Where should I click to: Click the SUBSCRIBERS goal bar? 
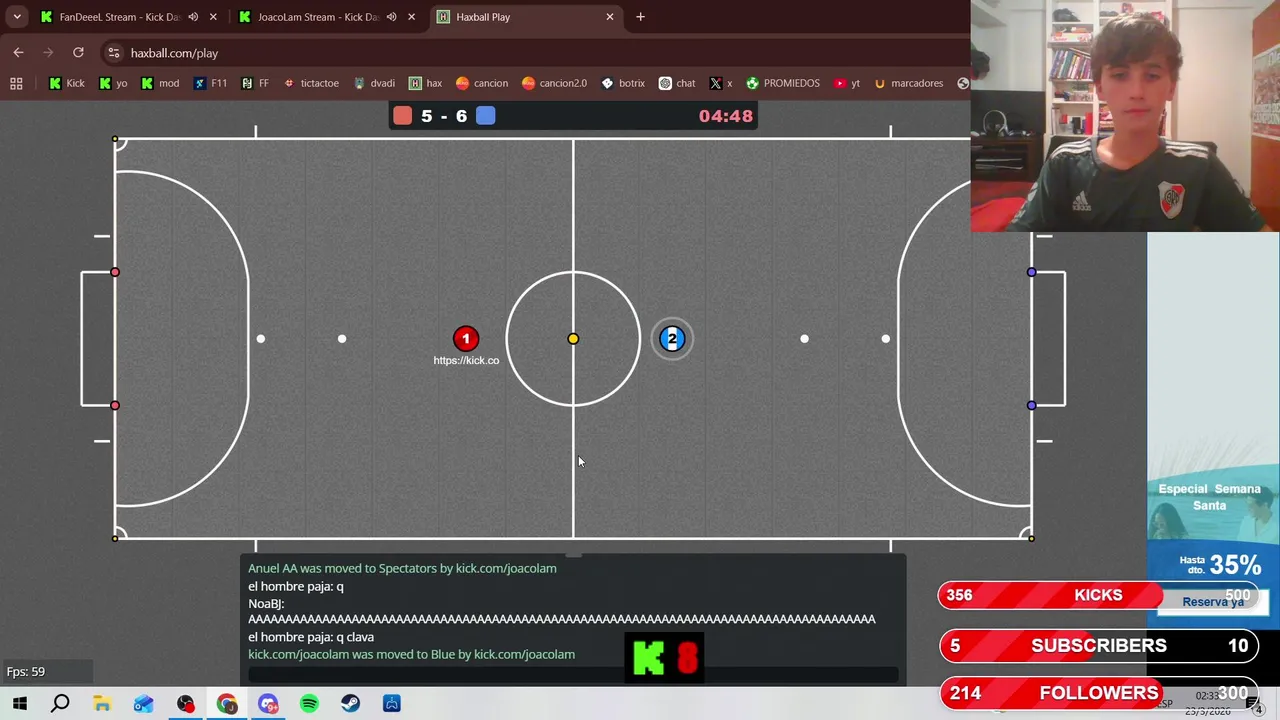(1098, 646)
